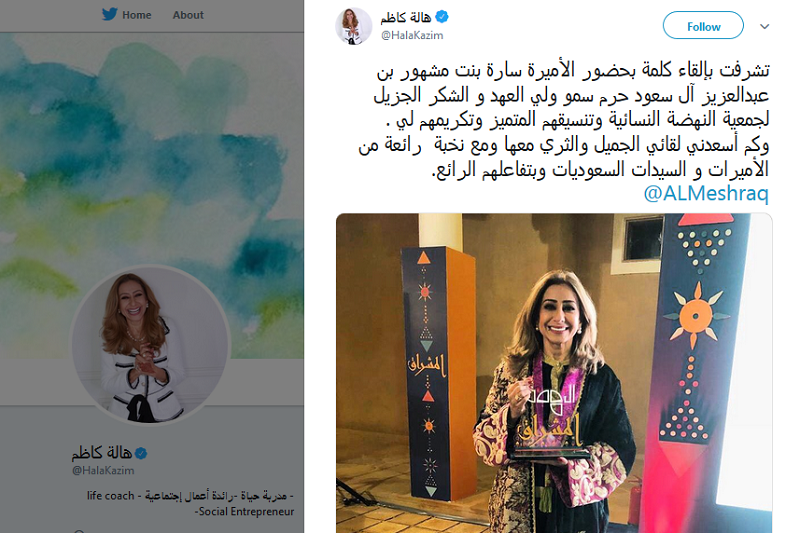Click the life coach bio text
The image size is (800, 533).
(x=110, y=496)
